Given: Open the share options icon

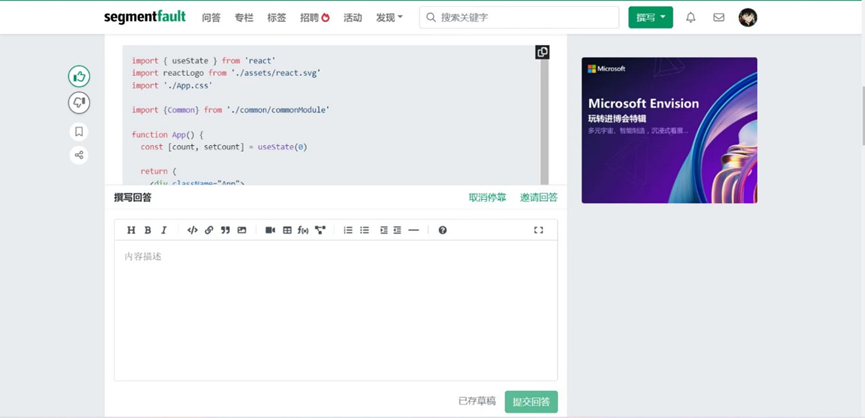Looking at the screenshot, I should pos(79,155).
